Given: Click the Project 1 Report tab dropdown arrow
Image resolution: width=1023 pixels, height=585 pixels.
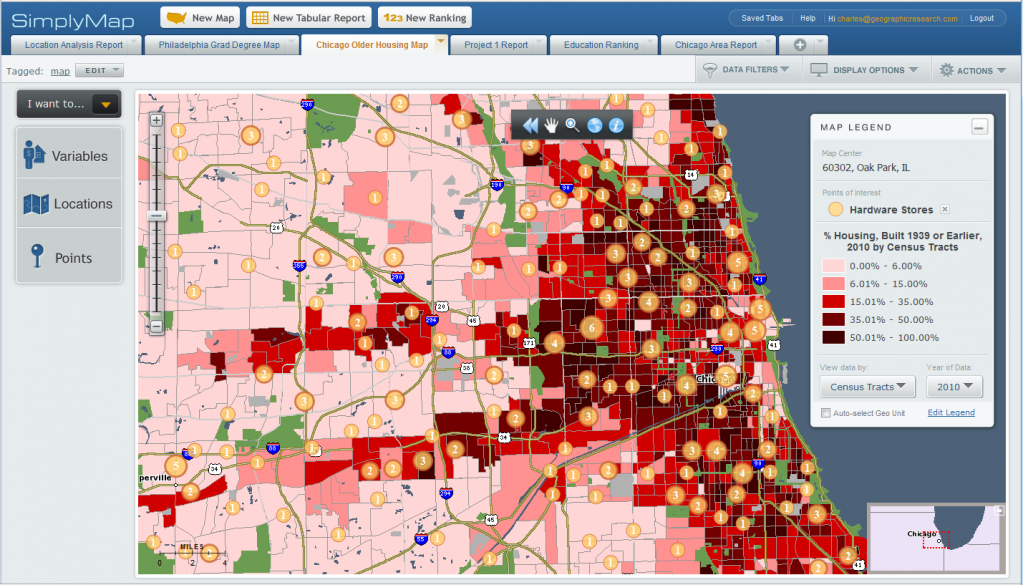Looking at the screenshot, I should 540,44.
